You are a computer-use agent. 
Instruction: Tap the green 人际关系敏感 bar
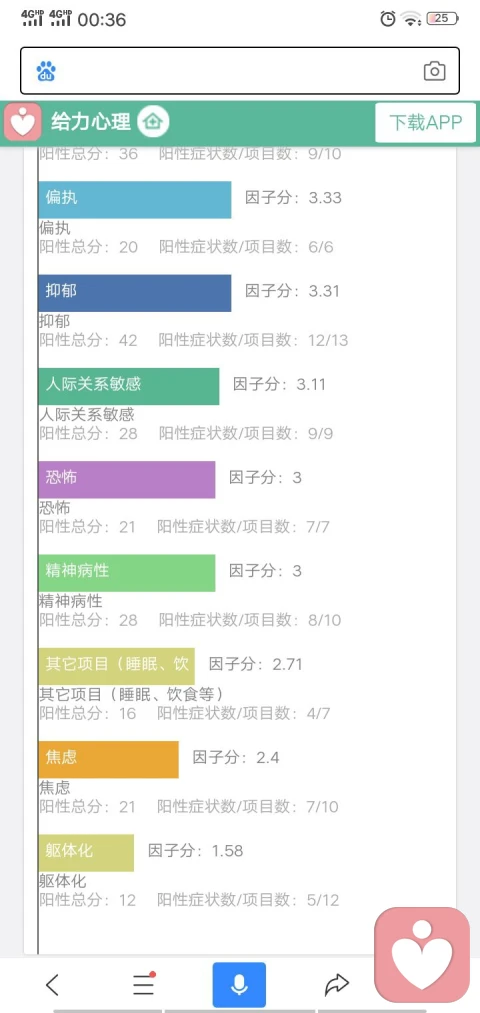[x=129, y=386]
